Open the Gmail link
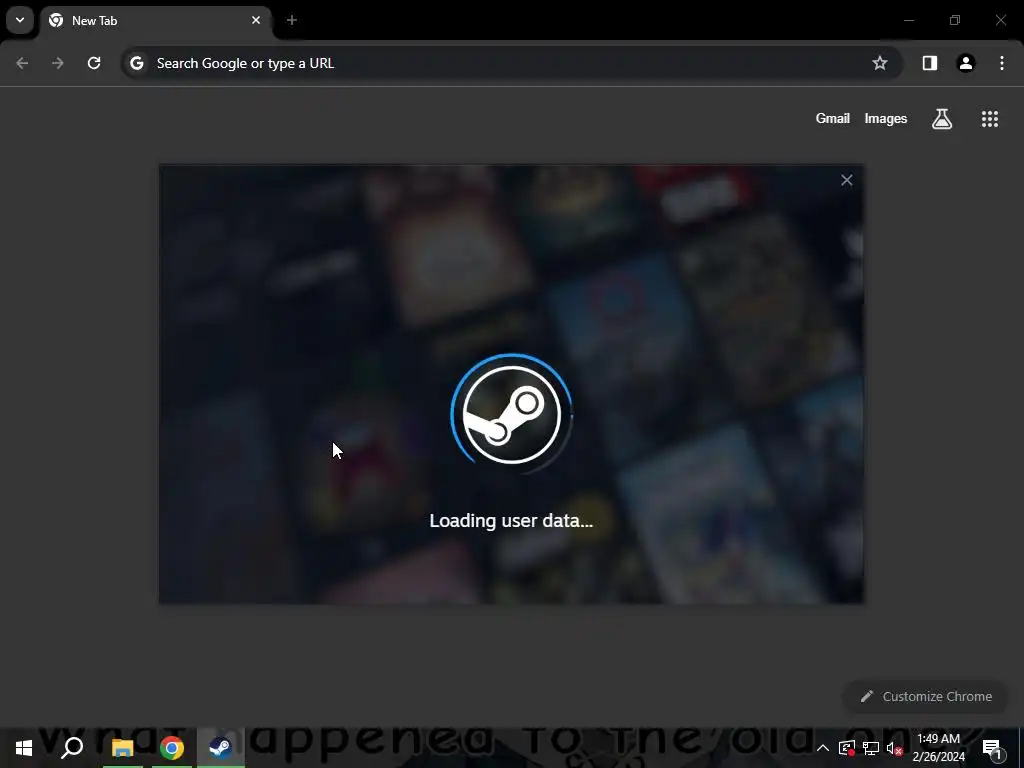Viewport: 1024px width, 768px height. (x=833, y=118)
